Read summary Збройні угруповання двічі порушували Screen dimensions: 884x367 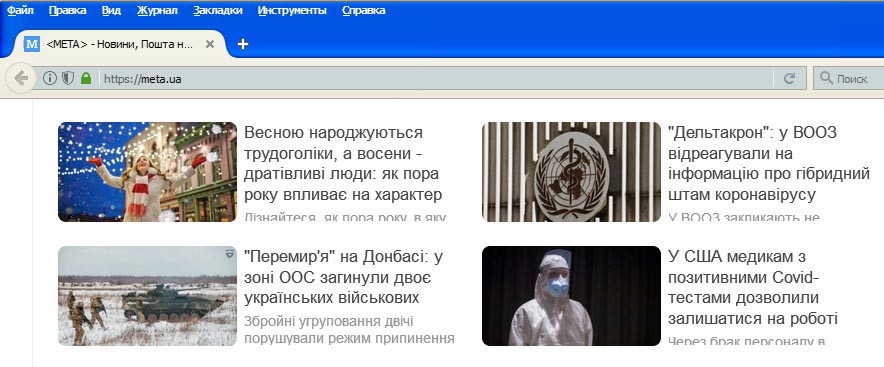coord(350,330)
